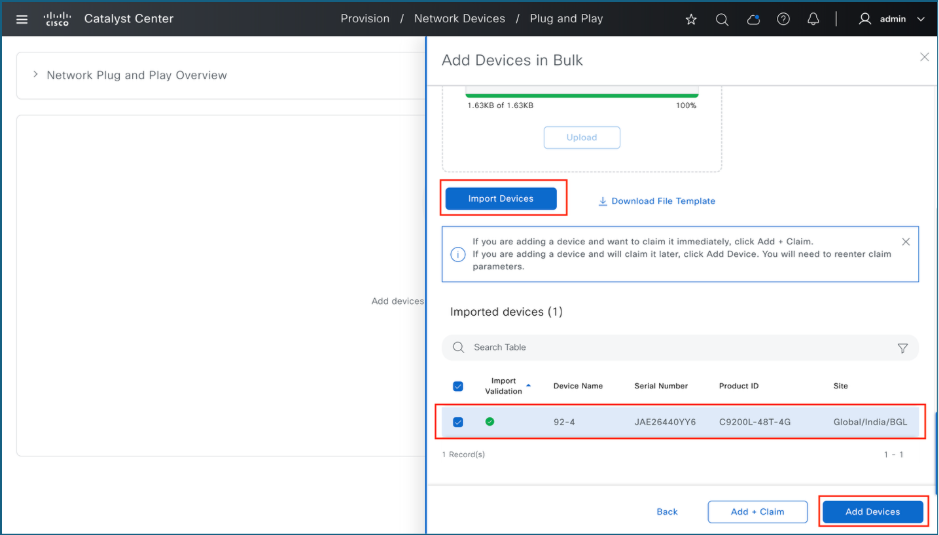Click the info icon in banner

458,254
